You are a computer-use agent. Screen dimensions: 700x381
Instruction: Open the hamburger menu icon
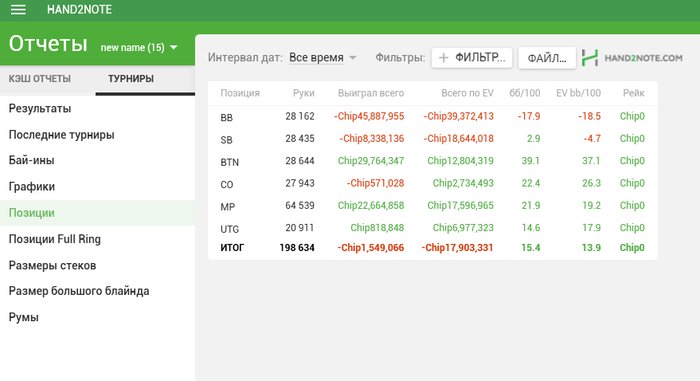(x=18, y=10)
